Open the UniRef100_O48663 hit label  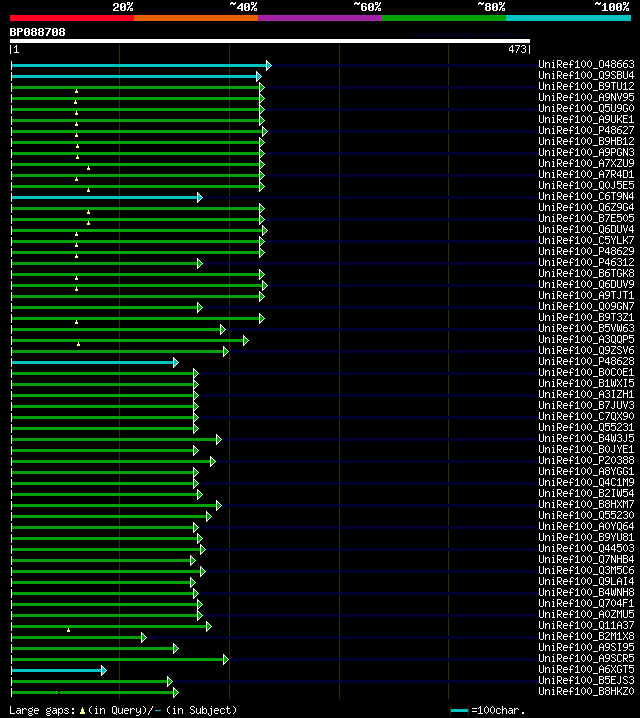click(x=586, y=64)
